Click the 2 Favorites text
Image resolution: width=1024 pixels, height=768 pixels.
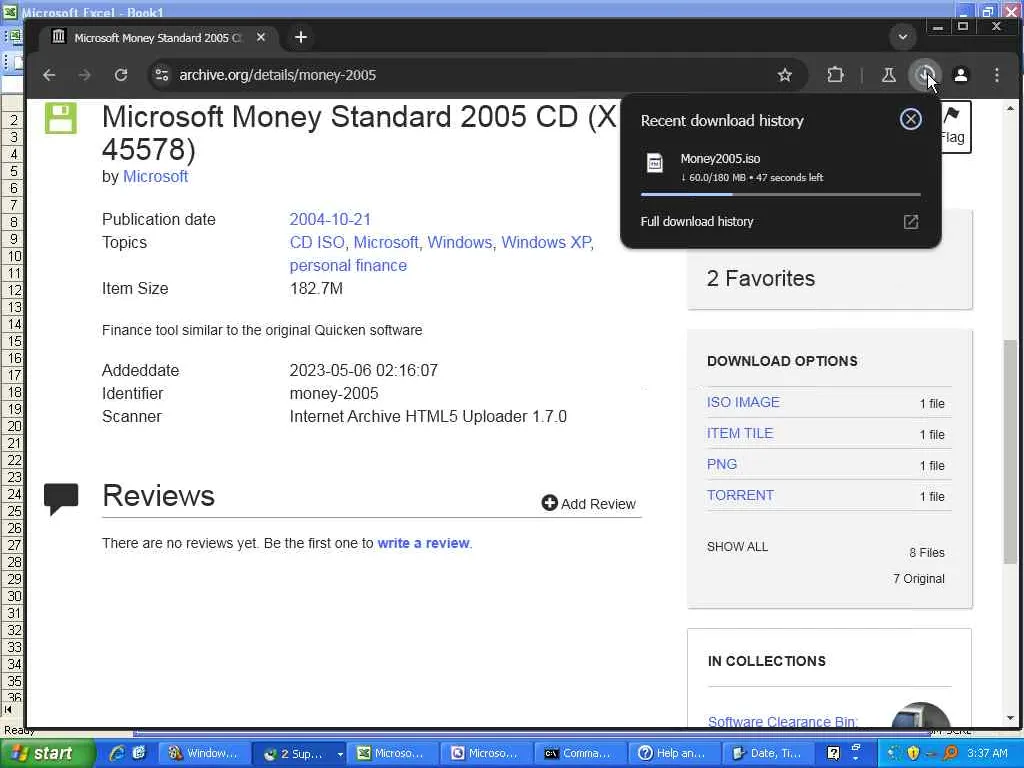[x=761, y=279]
